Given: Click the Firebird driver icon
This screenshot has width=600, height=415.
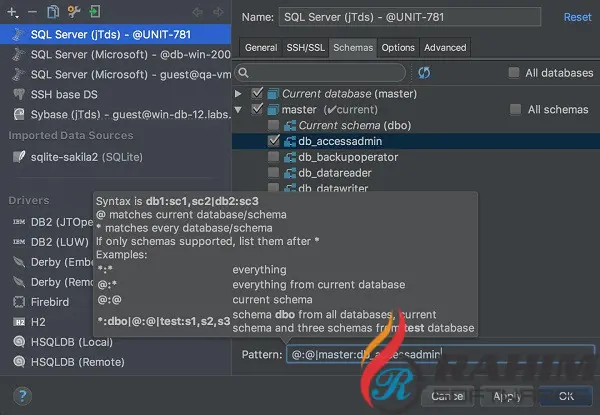Looking at the screenshot, I should (x=19, y=302).
